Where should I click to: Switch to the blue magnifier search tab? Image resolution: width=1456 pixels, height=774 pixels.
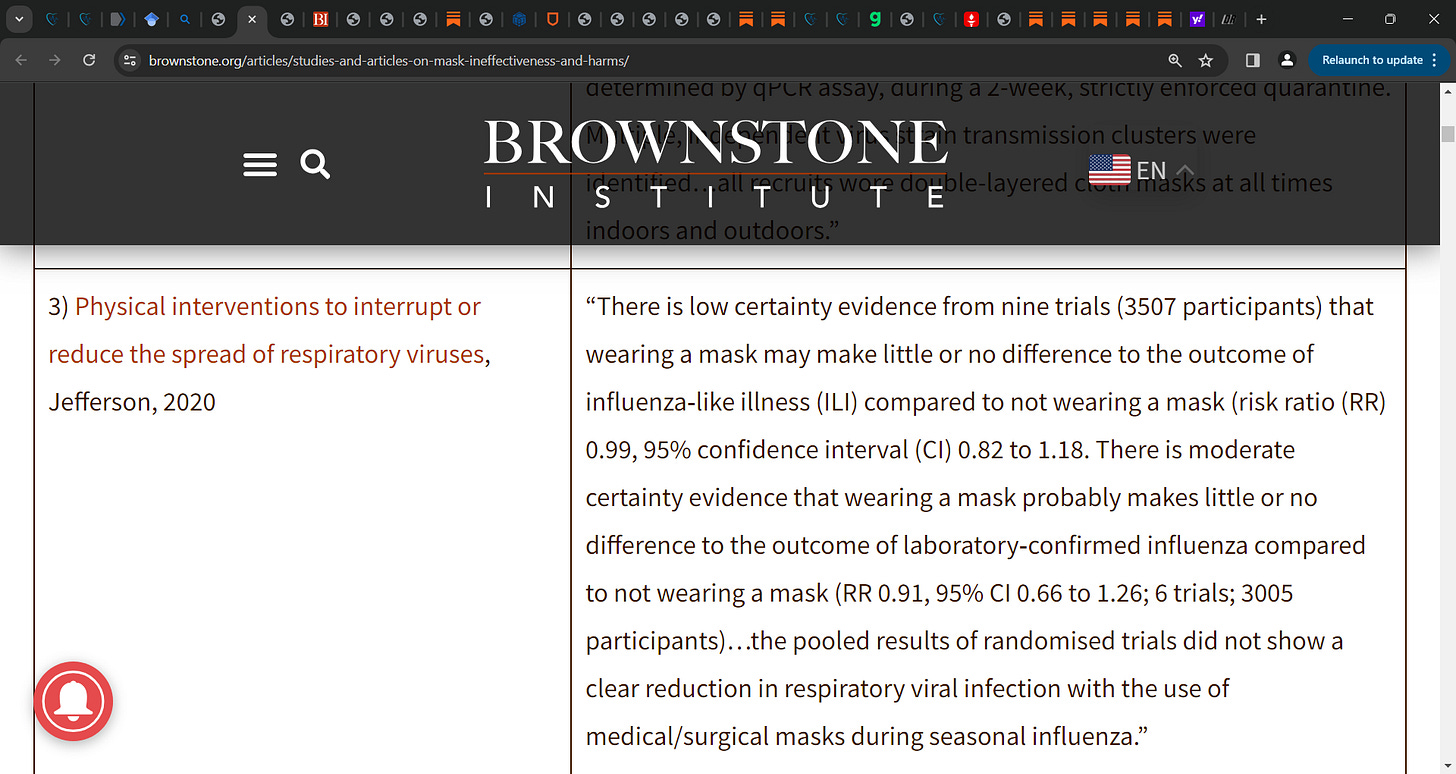[x=185, y=19]
